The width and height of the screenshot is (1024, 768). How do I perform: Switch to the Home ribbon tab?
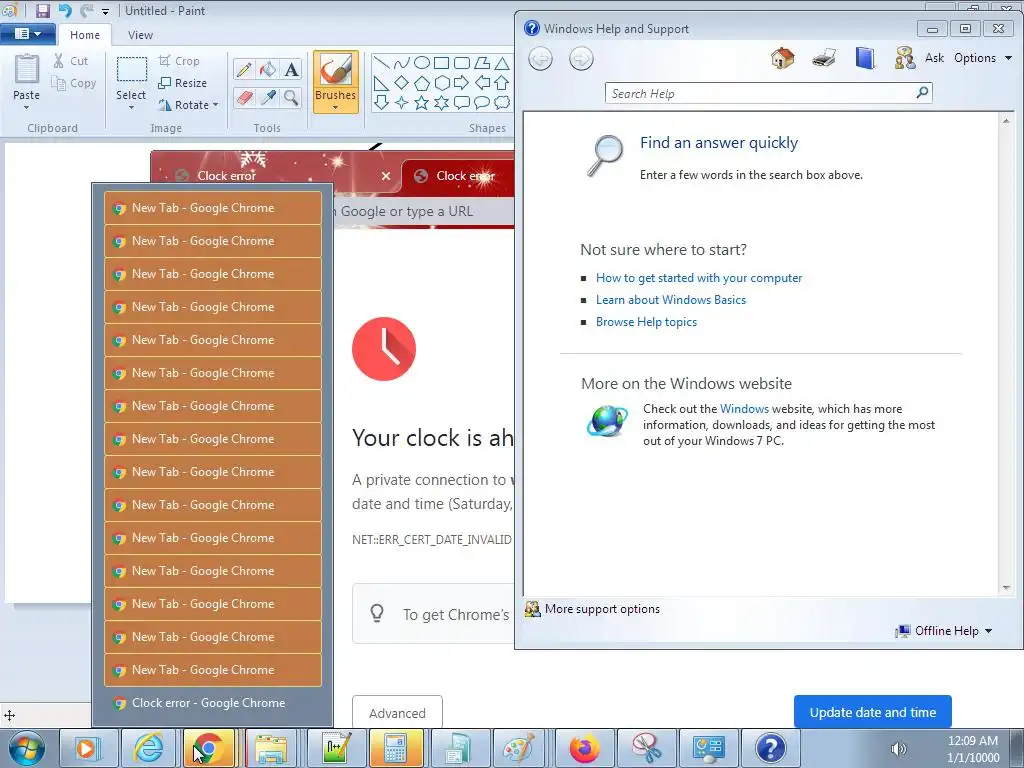pyautogui.click(x=85, y=35)
